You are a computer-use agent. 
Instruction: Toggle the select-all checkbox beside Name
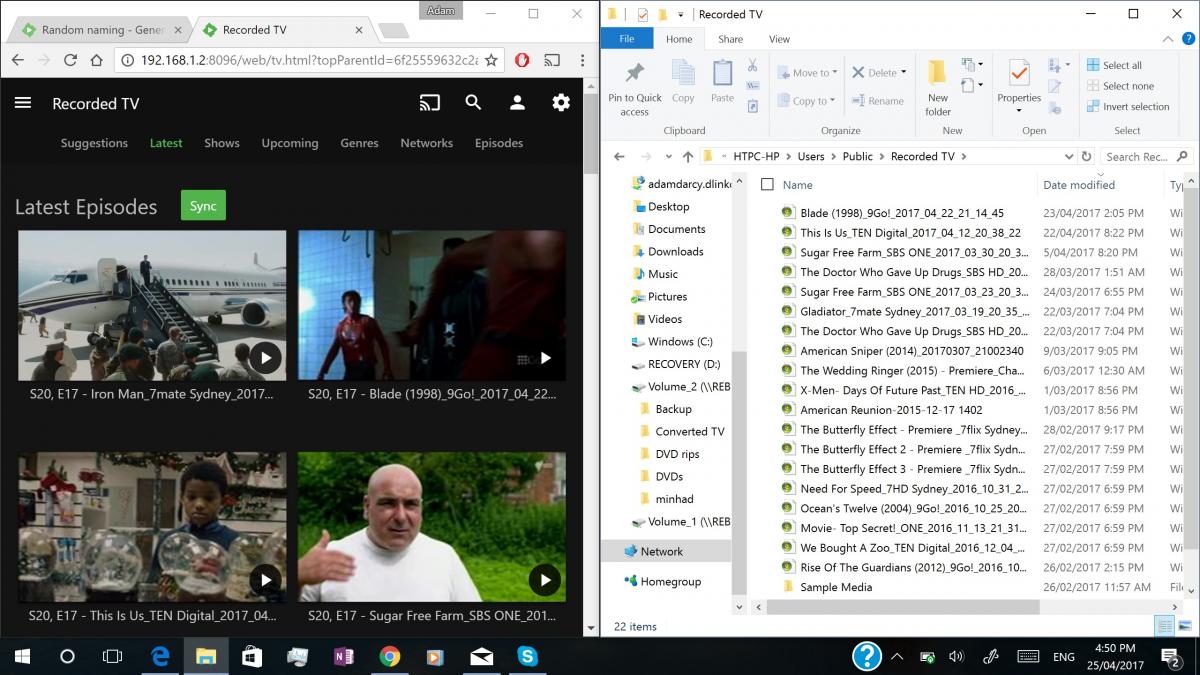point(767,185)
